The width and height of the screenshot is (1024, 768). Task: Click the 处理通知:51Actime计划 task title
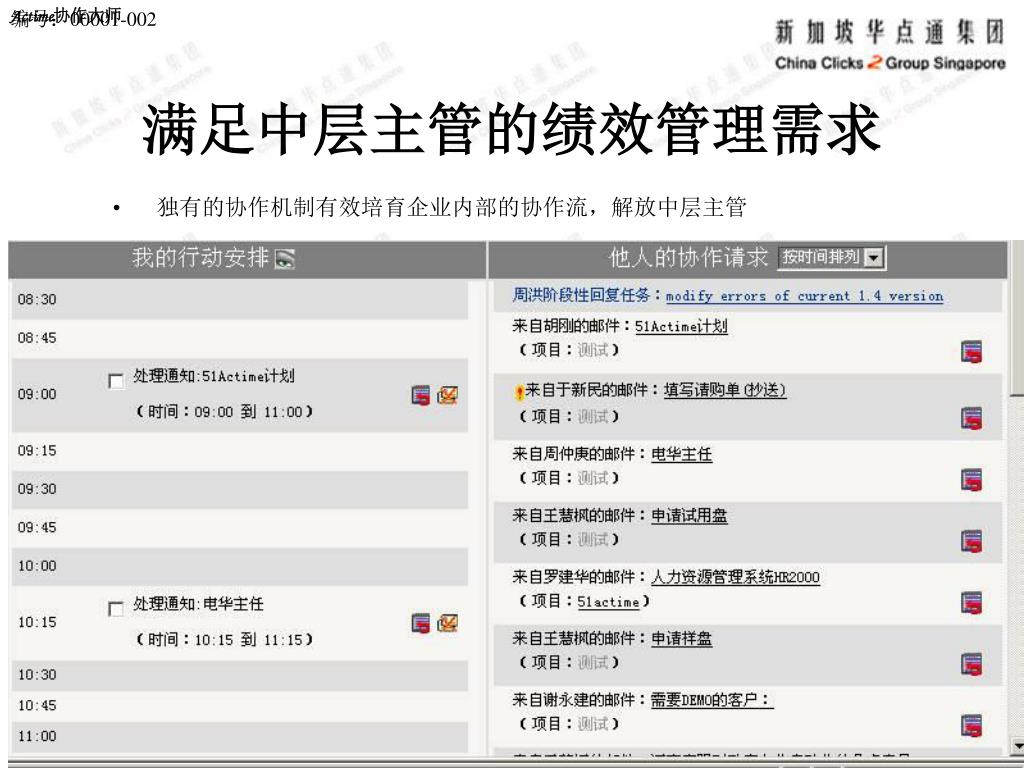click(x=214, y=376)
